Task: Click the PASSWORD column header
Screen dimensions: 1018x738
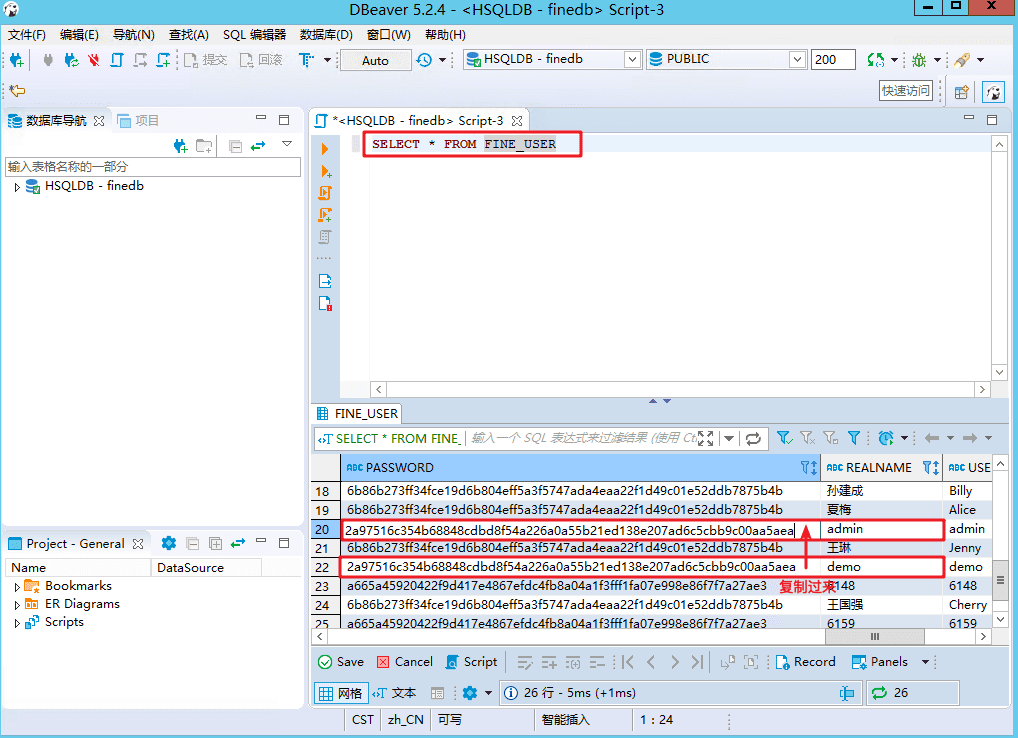Action: tap(580, 467)
